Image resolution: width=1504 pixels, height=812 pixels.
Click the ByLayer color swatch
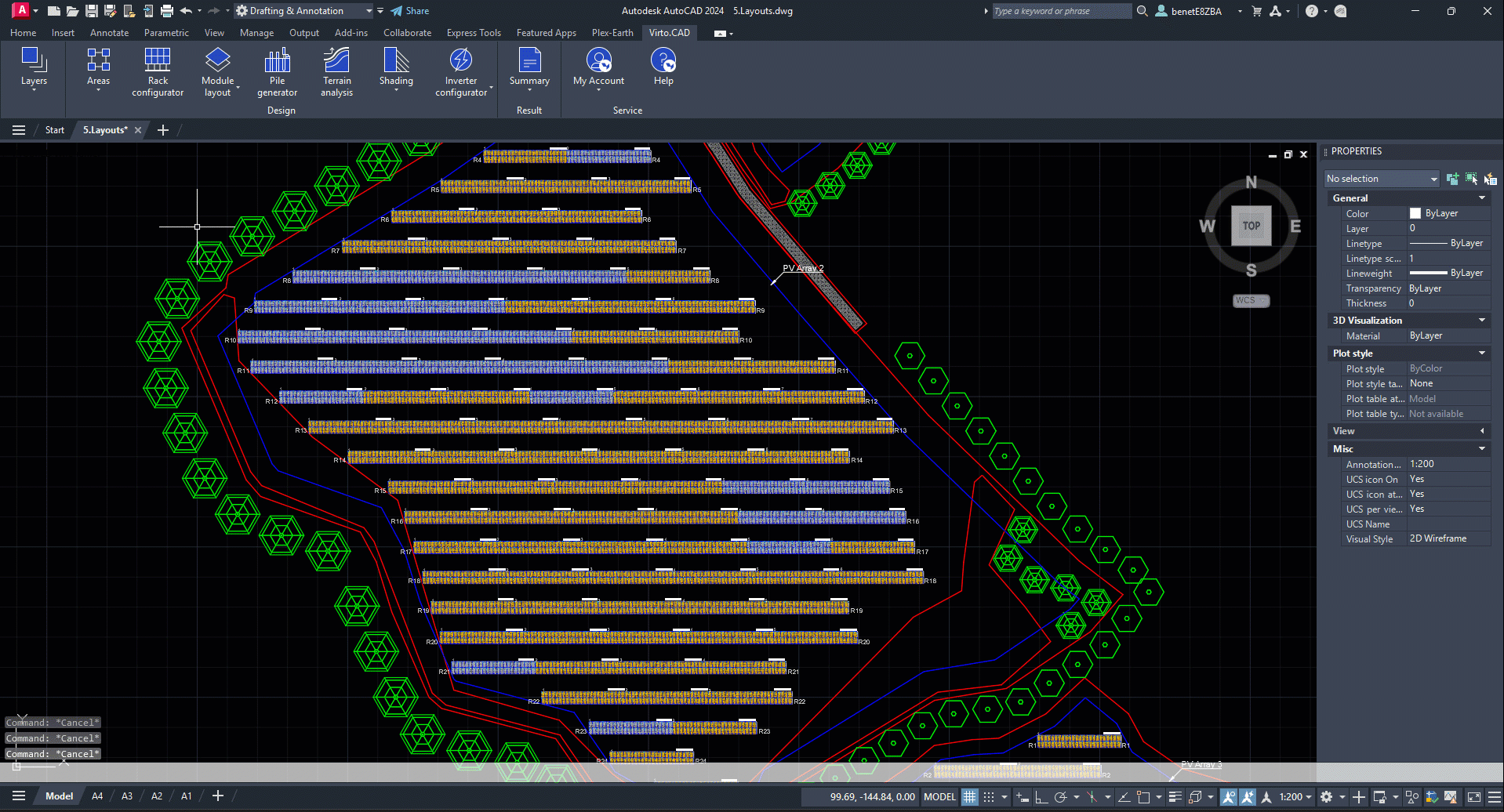(x=1415, y=213)
